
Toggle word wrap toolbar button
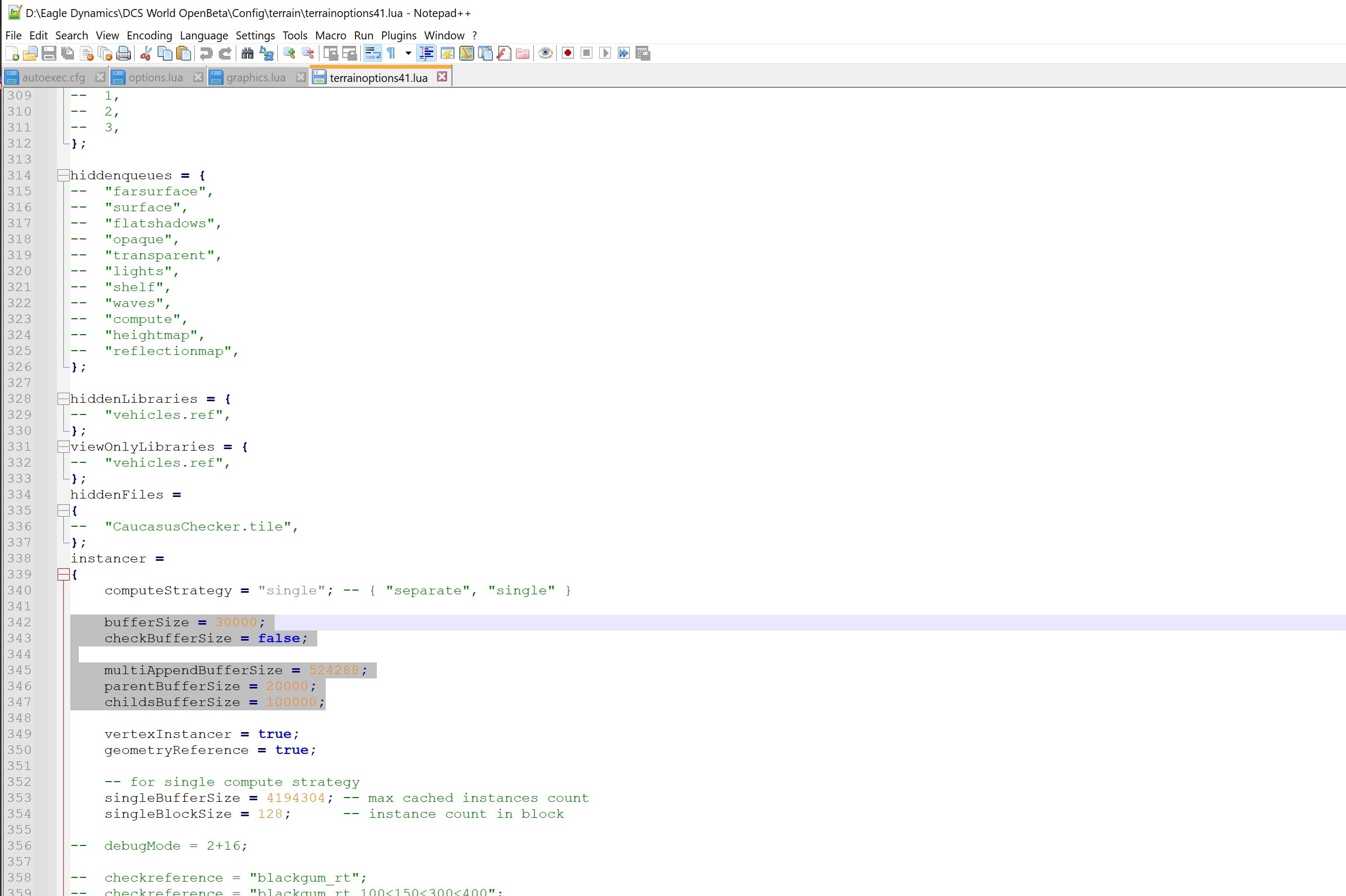[x=373, y=54]
